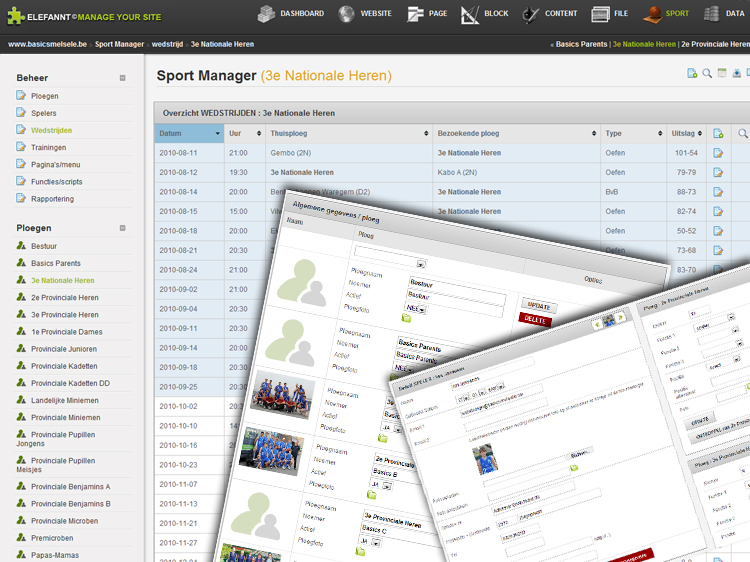Click the wedstrijd breadcrumb
750x562 pixels.
(x=167, y=44)
